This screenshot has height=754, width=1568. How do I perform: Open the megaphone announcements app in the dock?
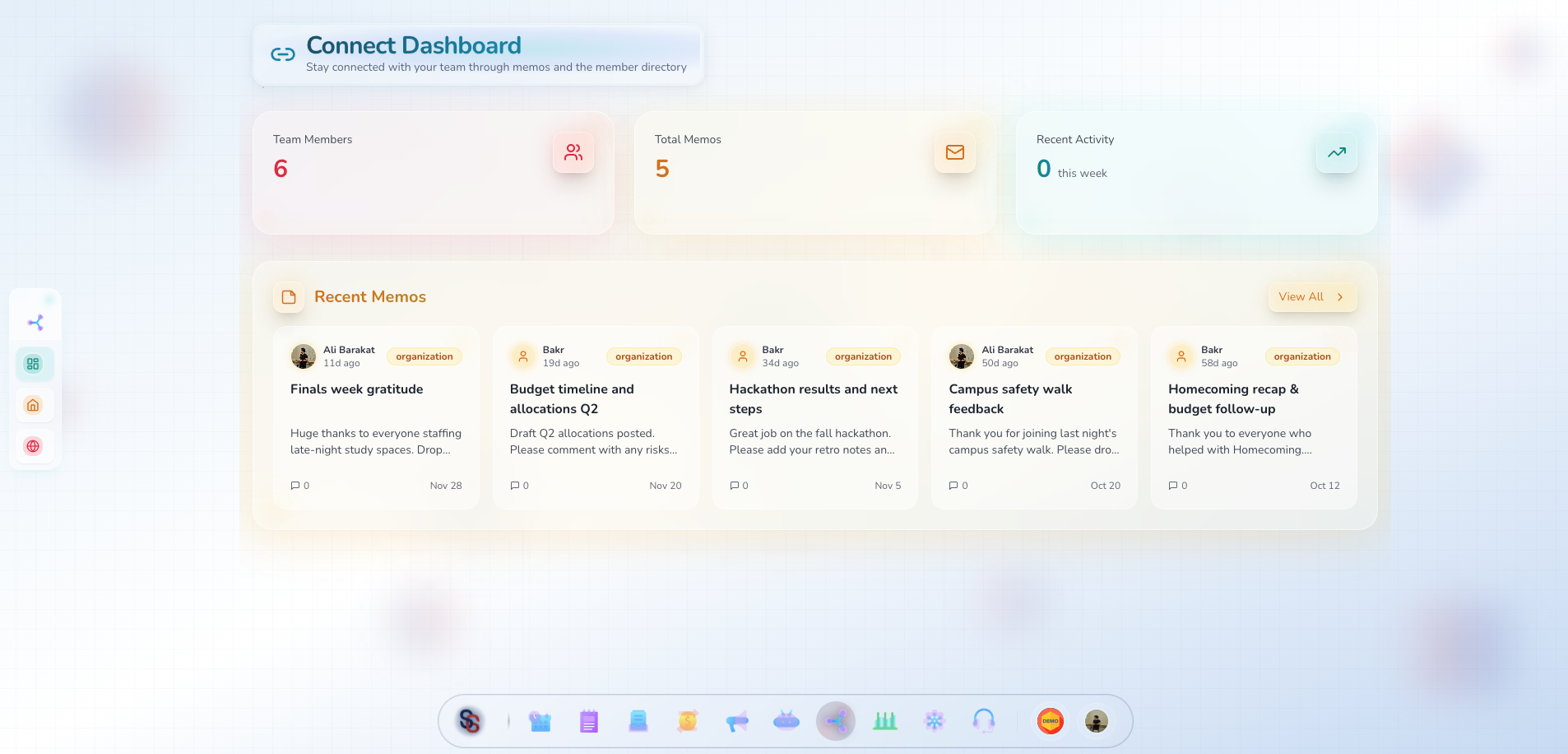737,720
